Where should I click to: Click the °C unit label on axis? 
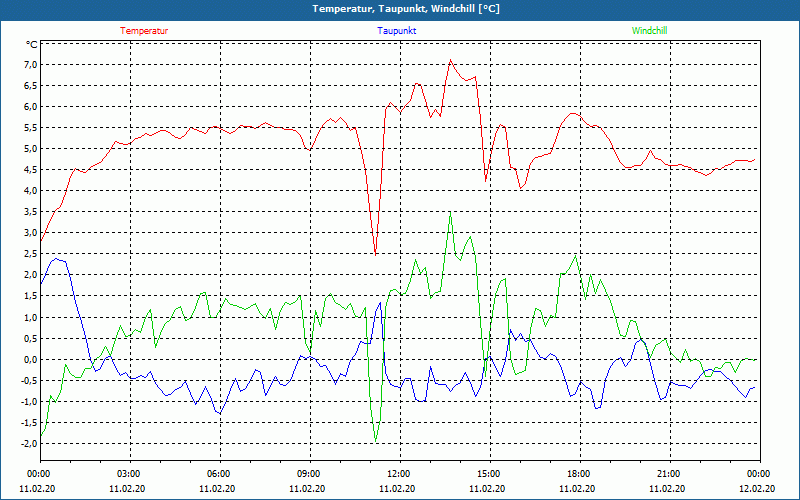tap(32, 44)
